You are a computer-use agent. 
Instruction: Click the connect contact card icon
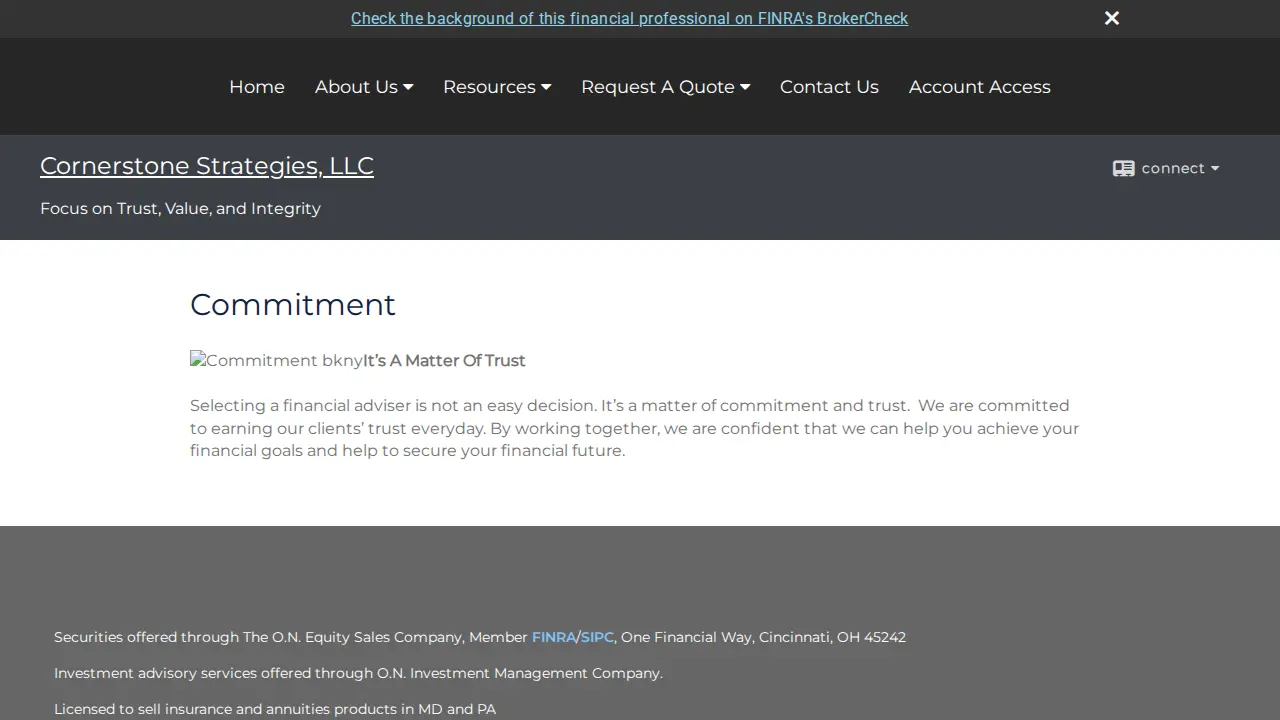click(1123, 168)
